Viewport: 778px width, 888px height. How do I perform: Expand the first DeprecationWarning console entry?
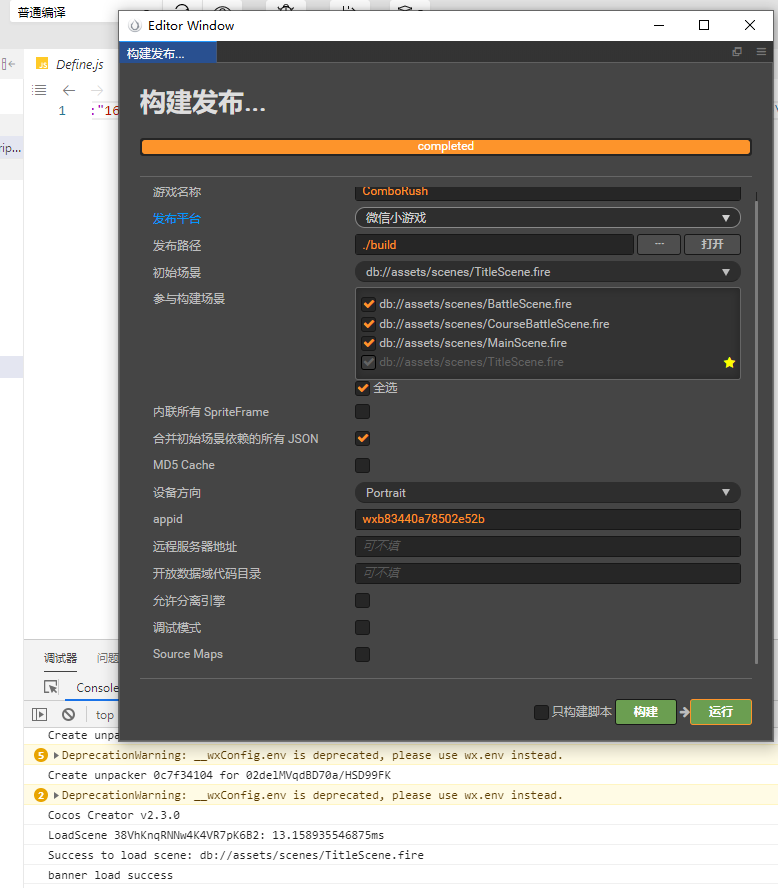pyautogui.click(x=56, y=755)
